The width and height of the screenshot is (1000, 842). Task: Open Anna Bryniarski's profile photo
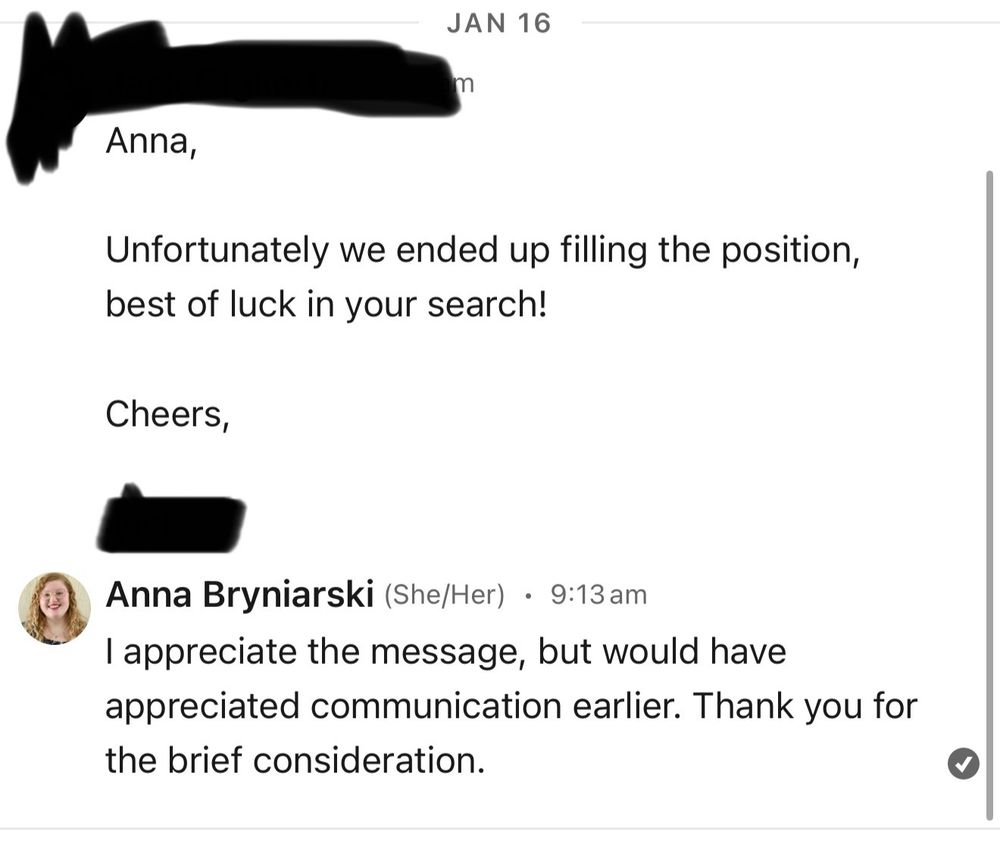pos(54,608)
